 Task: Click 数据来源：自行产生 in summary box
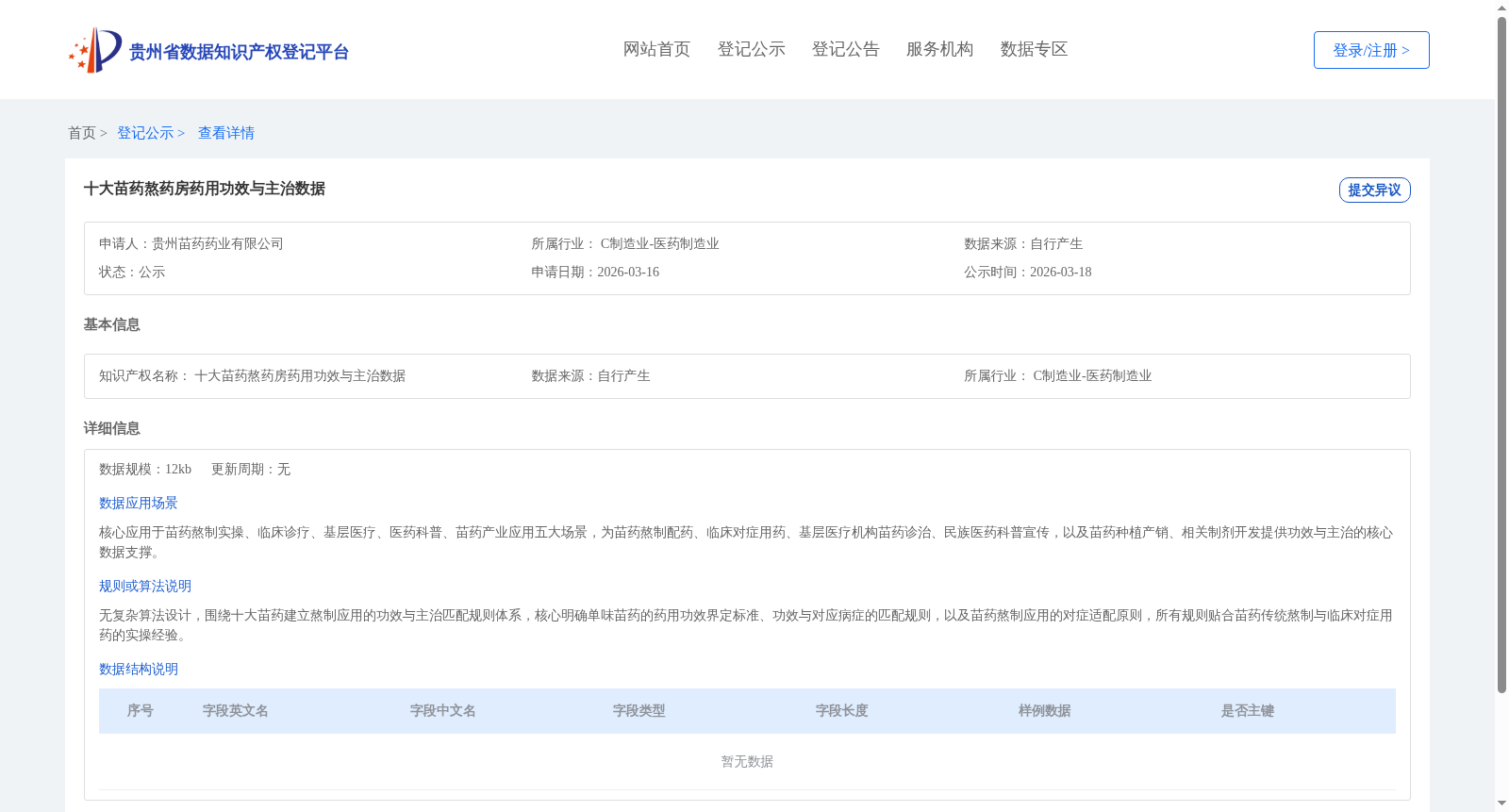(1023, 243)
